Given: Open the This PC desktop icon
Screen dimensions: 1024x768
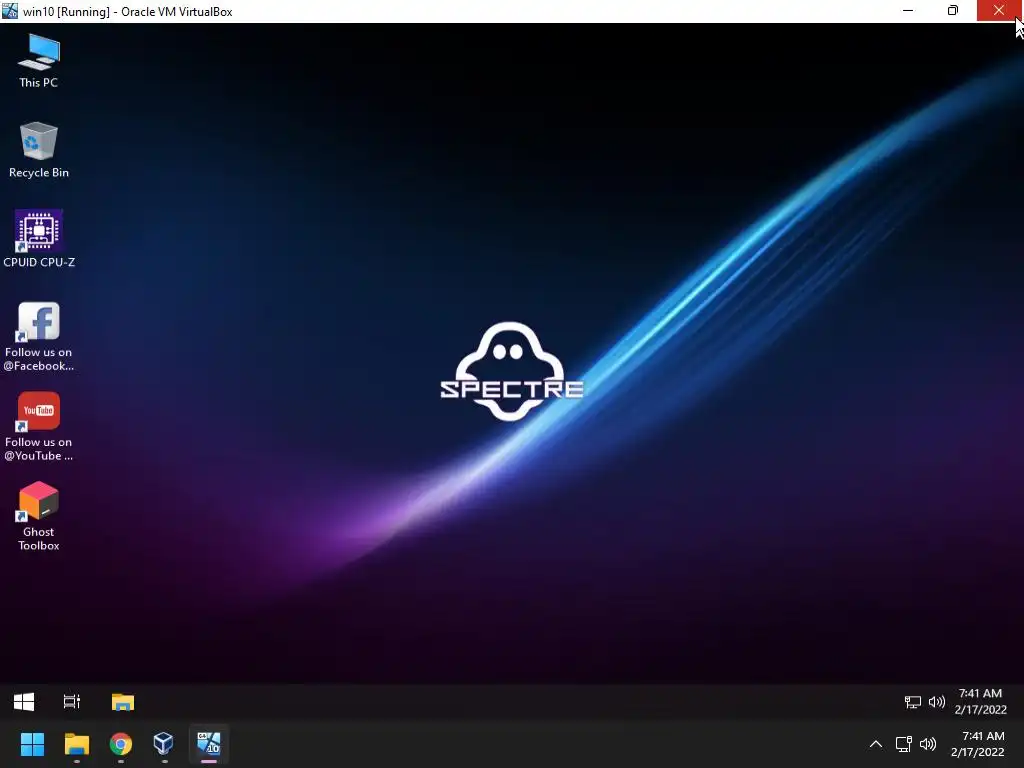Looking at the screenshot, I should 39,61.
